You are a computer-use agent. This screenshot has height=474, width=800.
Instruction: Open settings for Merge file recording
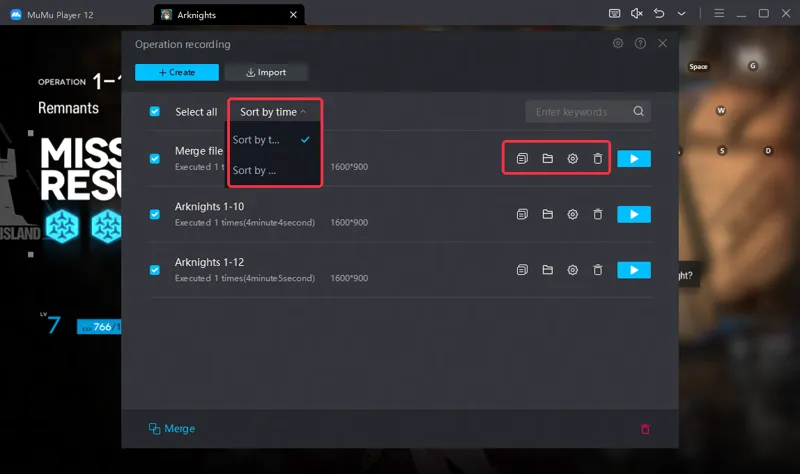[572, 159]
